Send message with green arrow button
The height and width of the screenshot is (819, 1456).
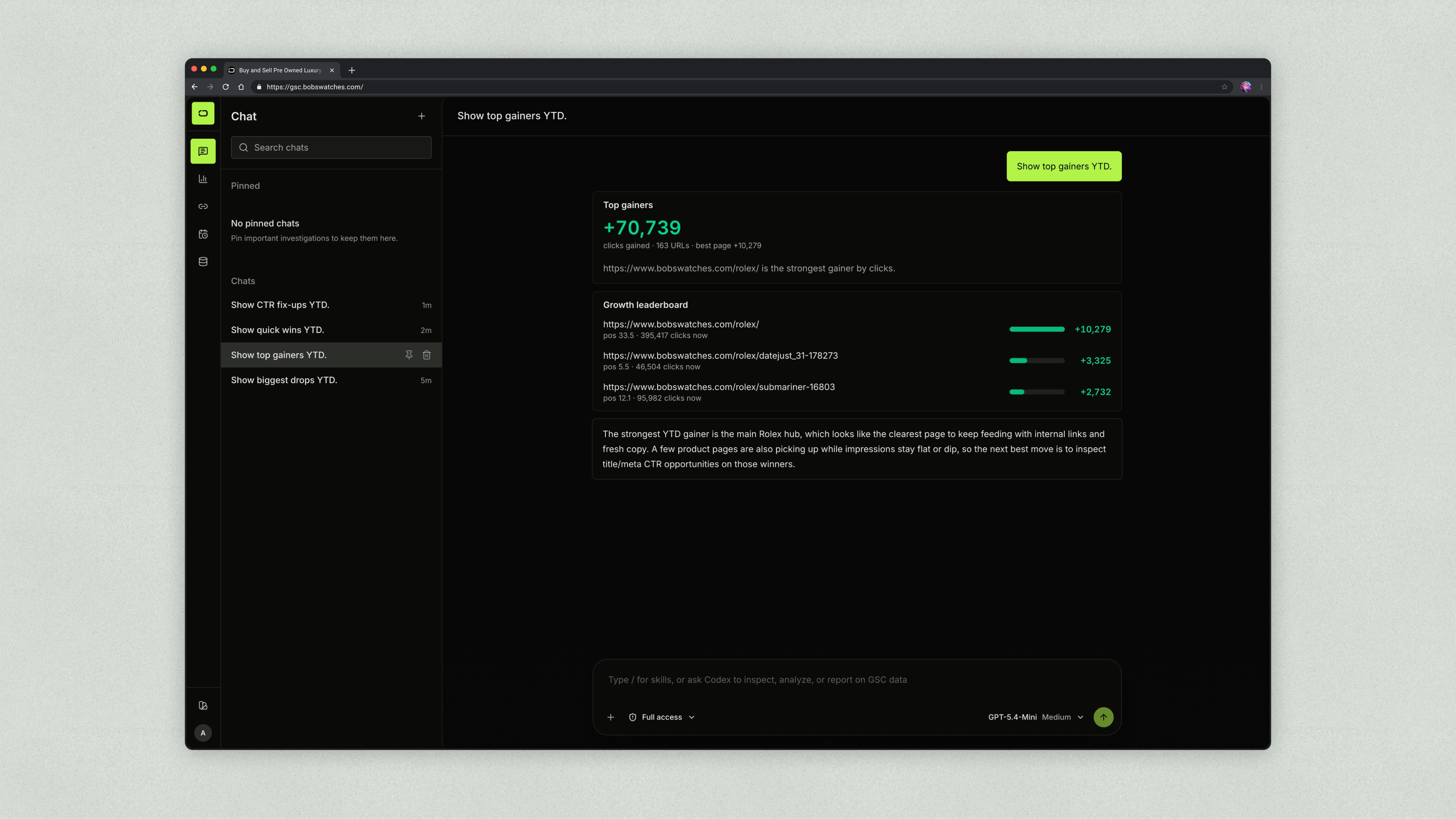[1103, 717]
